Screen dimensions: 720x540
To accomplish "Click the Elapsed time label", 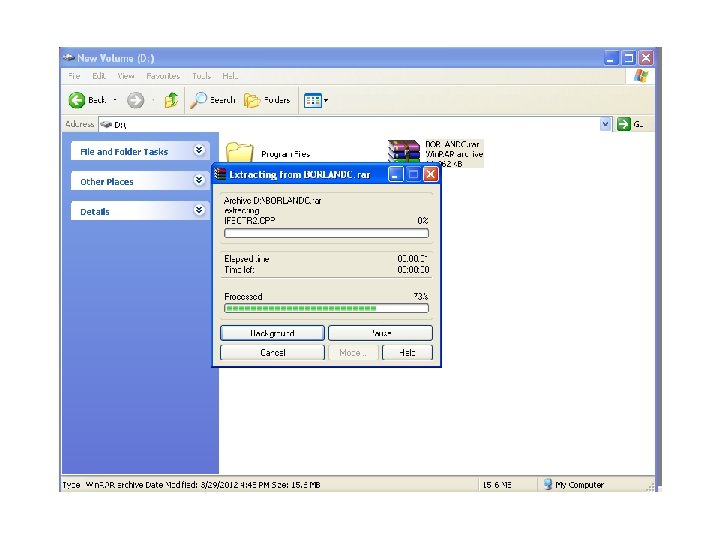I will click(x=247, y=259).
